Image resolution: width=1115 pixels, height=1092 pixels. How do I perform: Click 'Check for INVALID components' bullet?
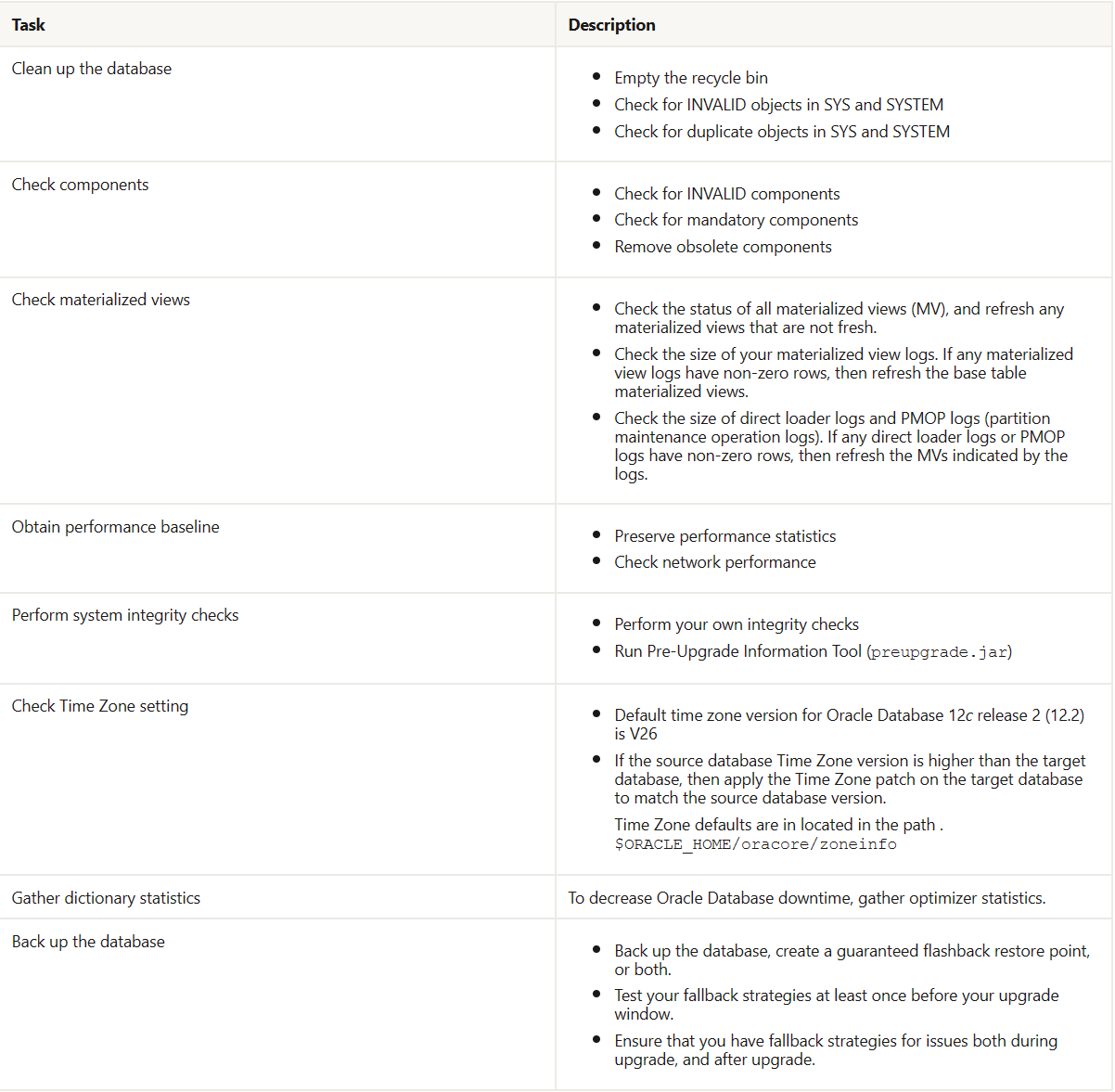[x=726, y=194]
